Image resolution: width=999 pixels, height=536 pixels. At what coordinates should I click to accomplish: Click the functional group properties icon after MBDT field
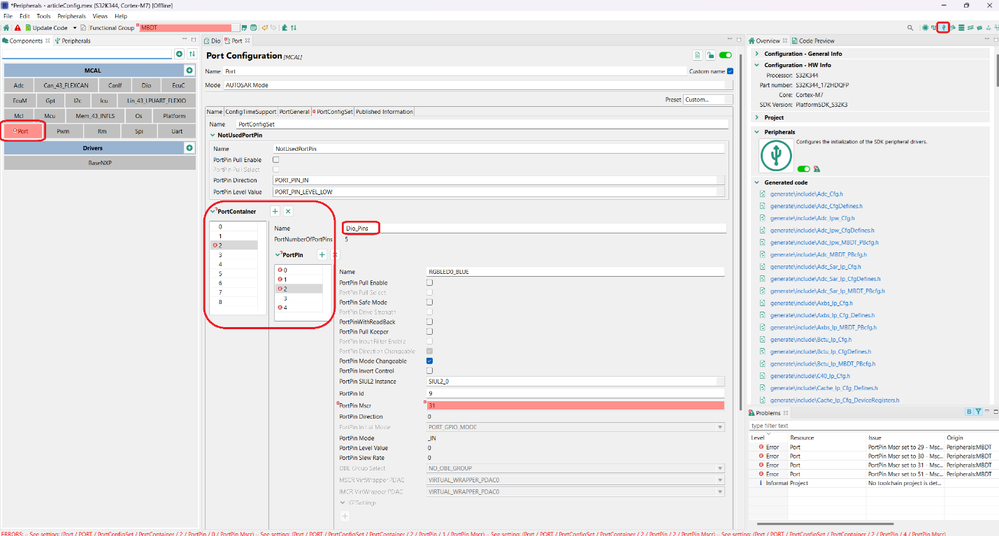pos(244,27)
